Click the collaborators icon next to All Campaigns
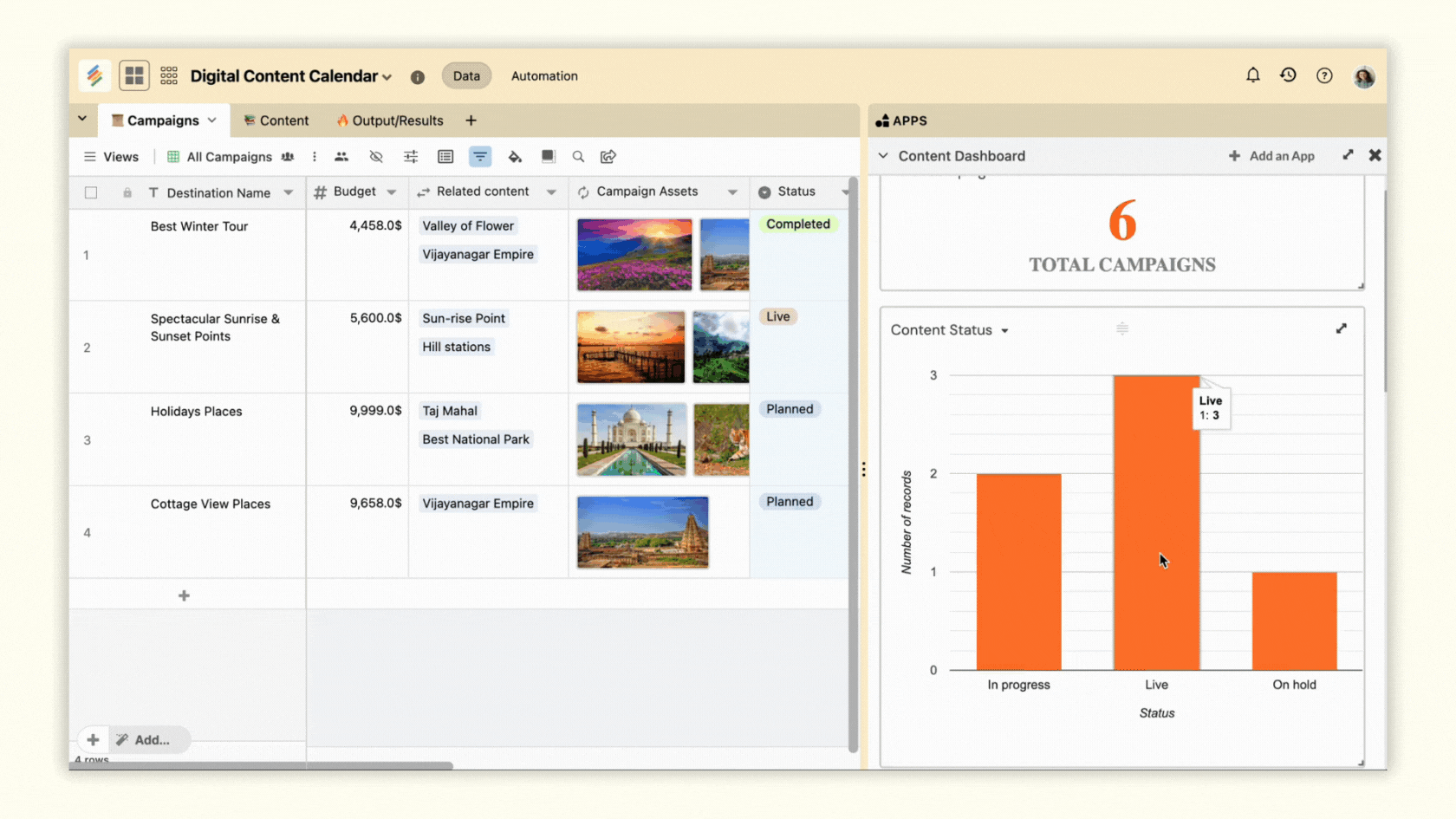The image size is (1456, 819). pos(287,157)
